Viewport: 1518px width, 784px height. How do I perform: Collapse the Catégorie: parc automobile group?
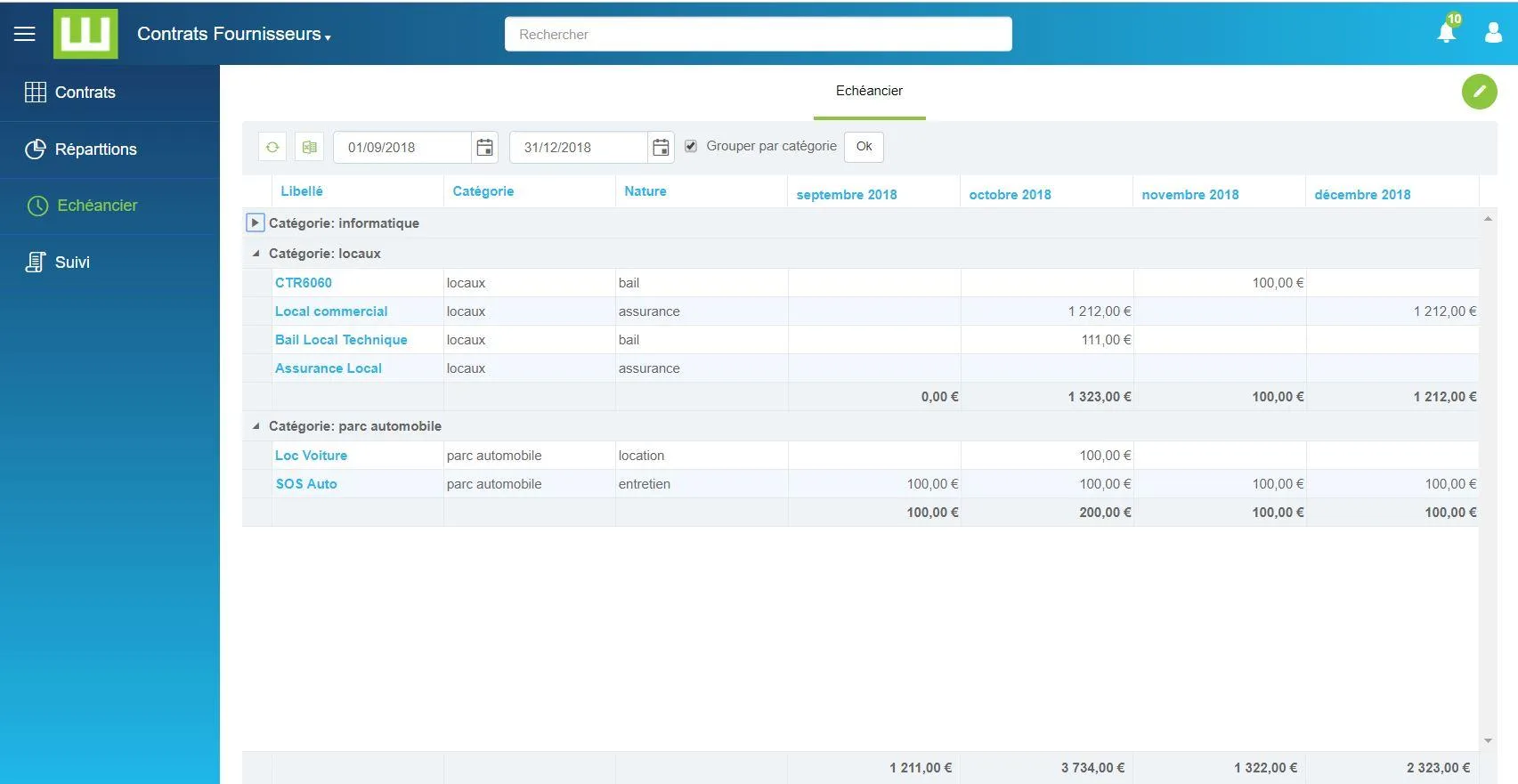(256, 426)
